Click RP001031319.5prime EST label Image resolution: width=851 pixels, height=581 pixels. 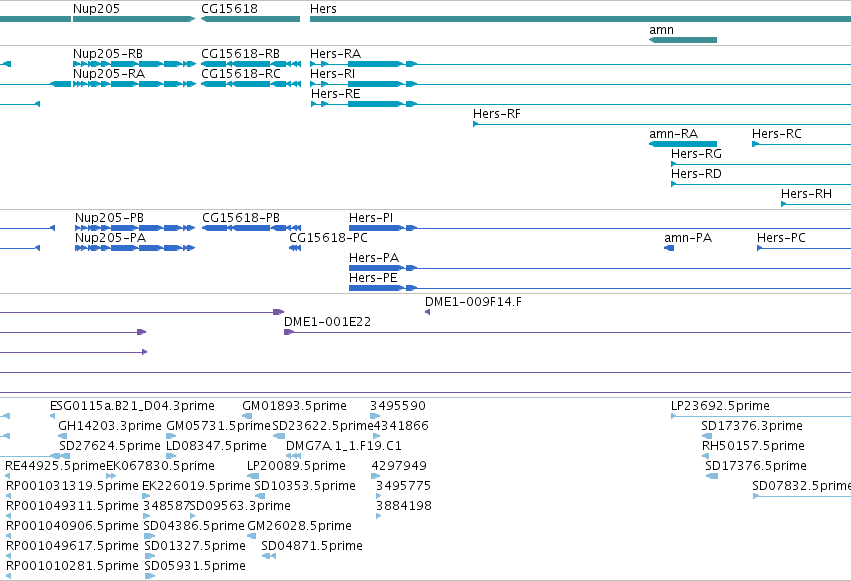coord(72,486)
